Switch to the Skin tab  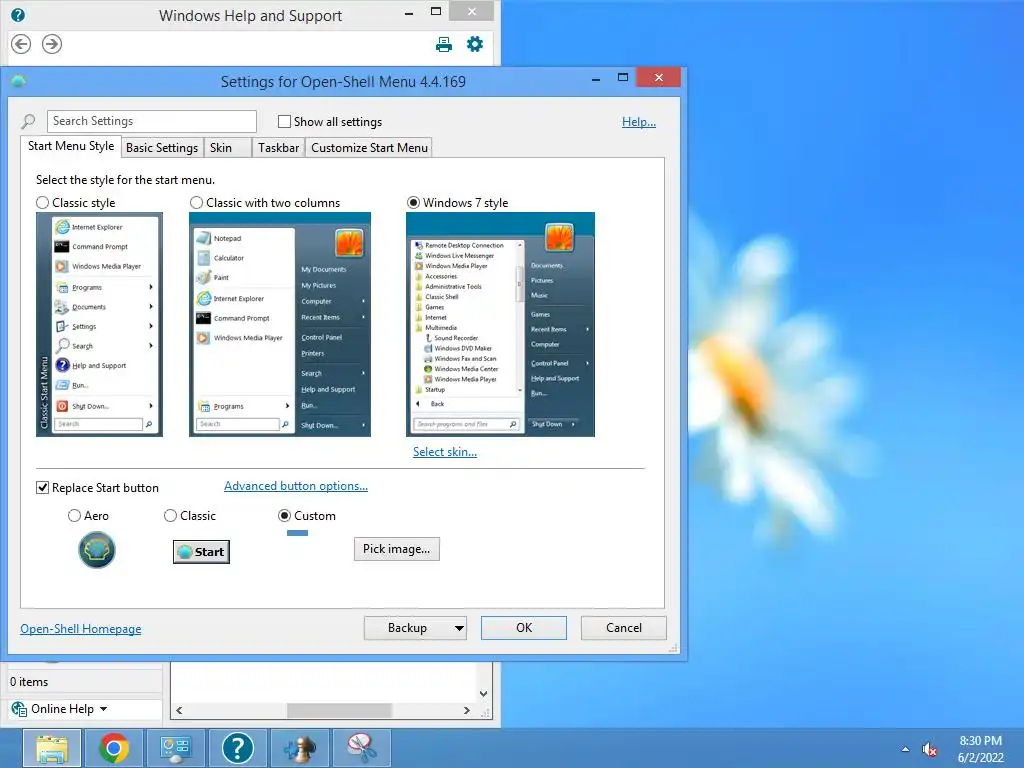coord(227,148)
